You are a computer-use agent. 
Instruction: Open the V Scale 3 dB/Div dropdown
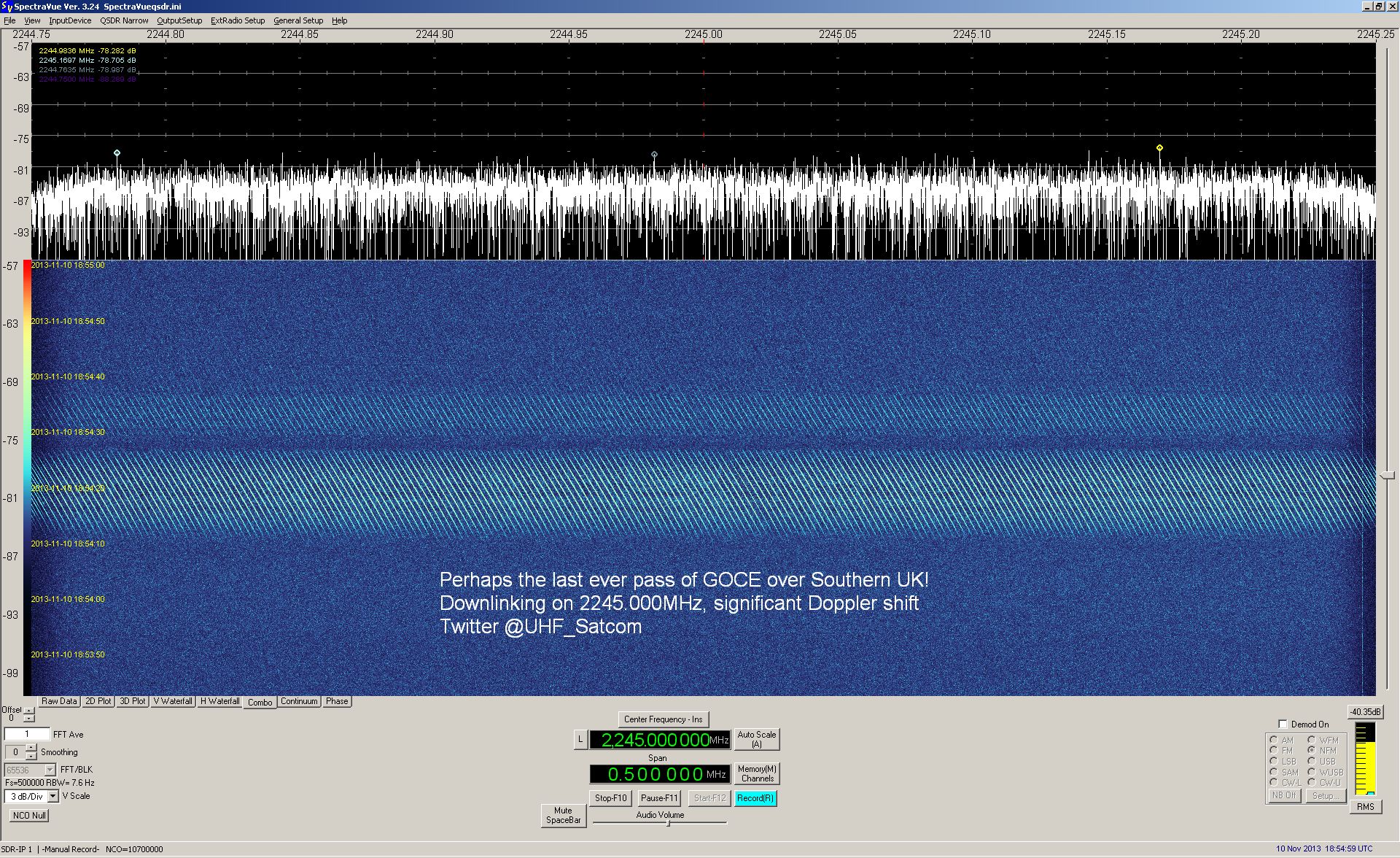click(x=52, y=796)
